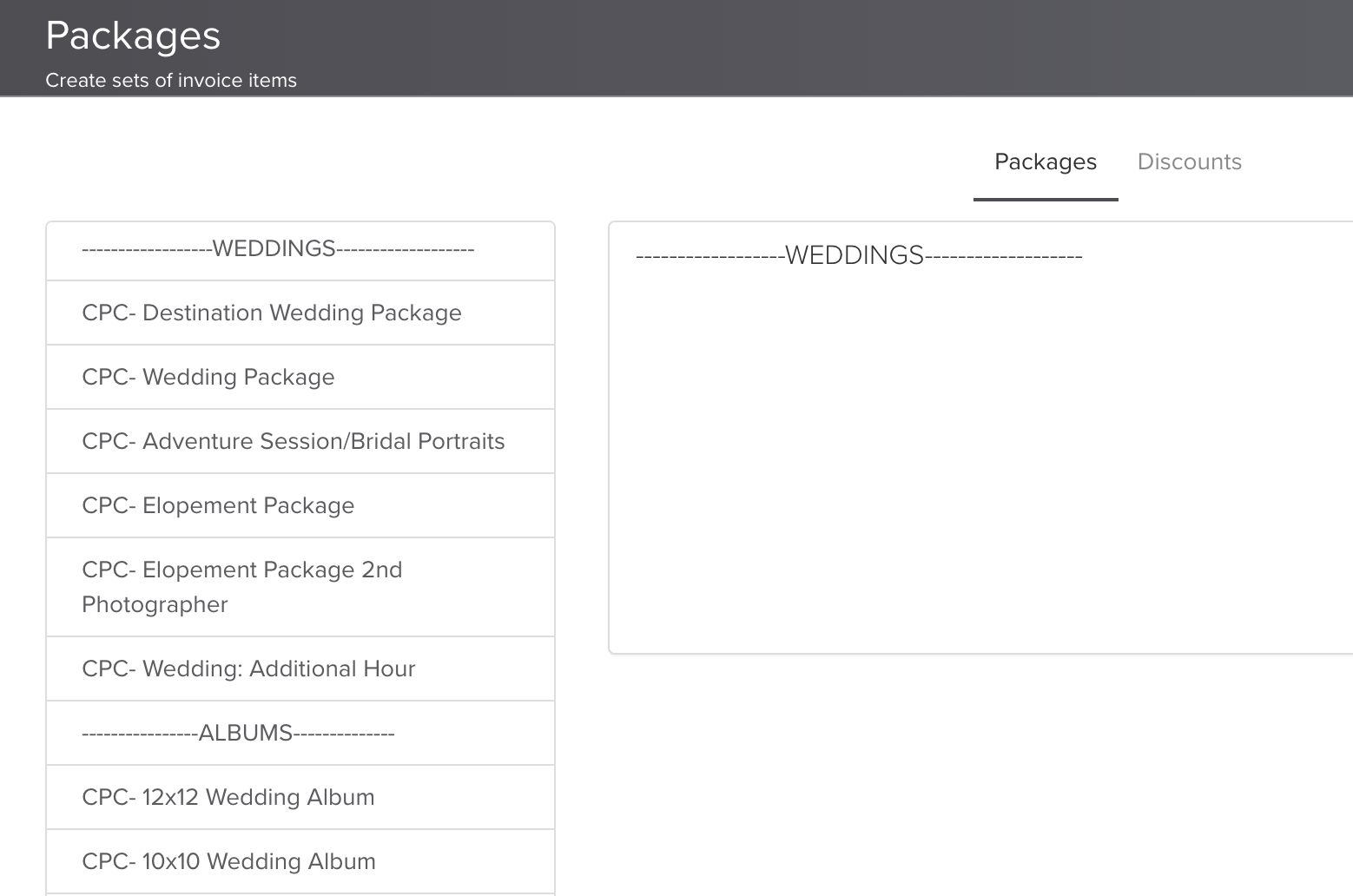Screen dimensions: 1353x896
Task: Select the Packages tab
Action: point(1045,162)
